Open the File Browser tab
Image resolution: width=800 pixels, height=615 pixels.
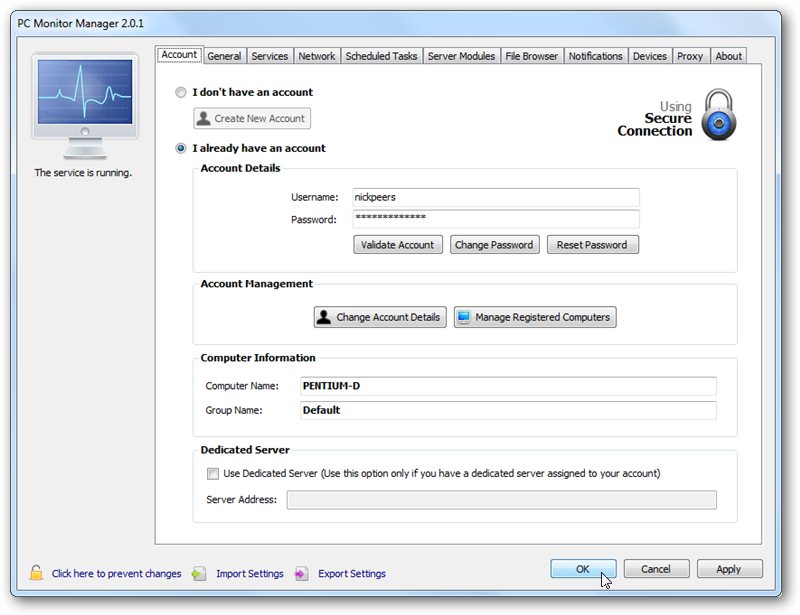[x=531, y=56]
